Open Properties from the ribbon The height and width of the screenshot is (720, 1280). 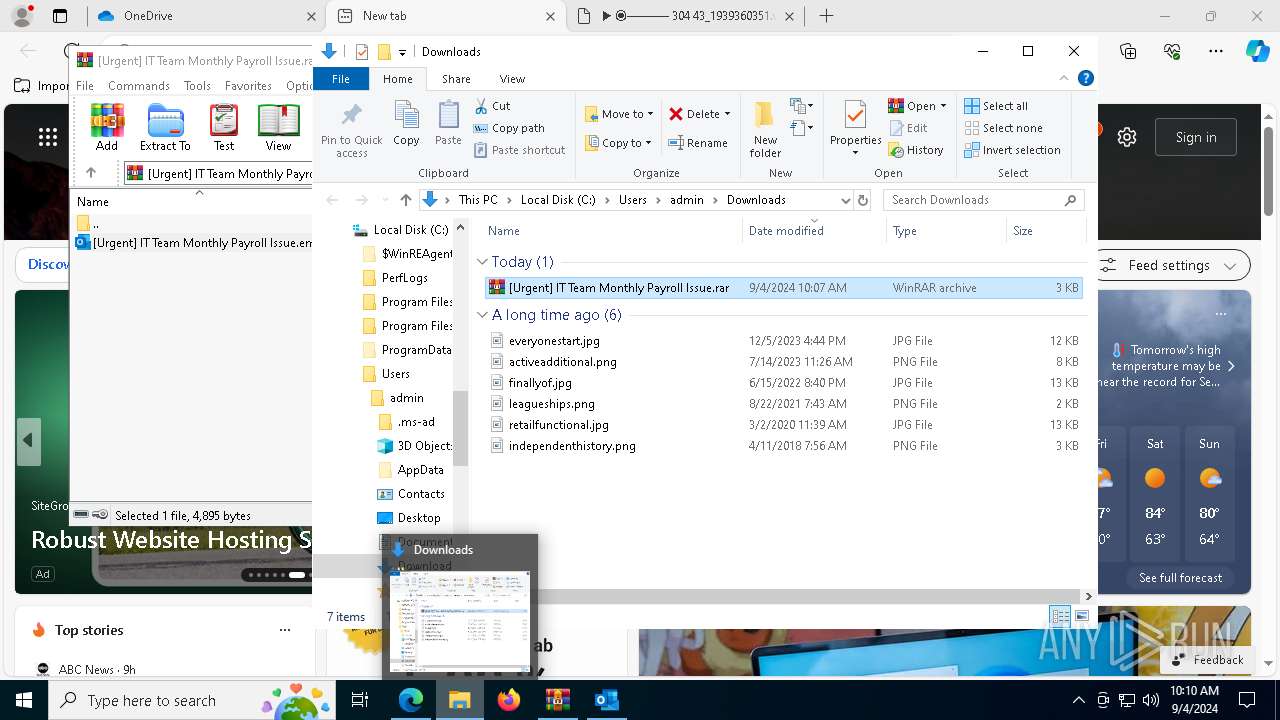tap(855, 129)
